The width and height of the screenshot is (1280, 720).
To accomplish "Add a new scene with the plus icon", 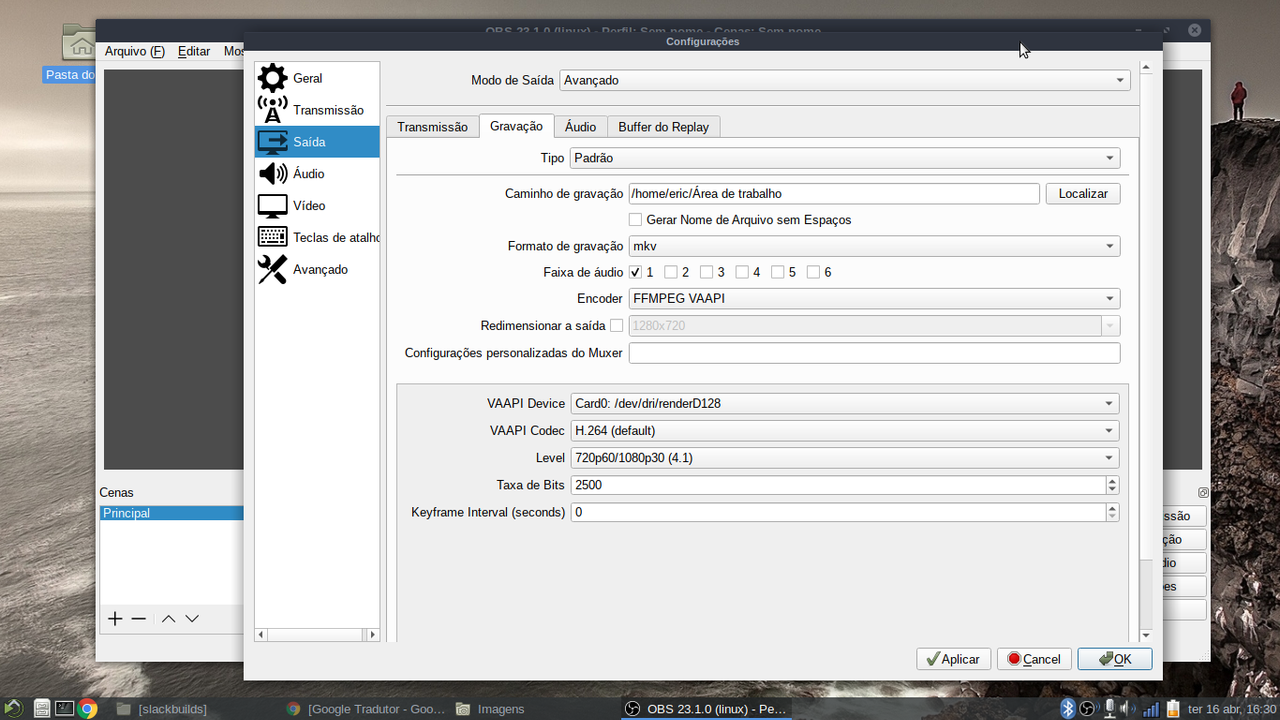I will [x=115, y=619].
